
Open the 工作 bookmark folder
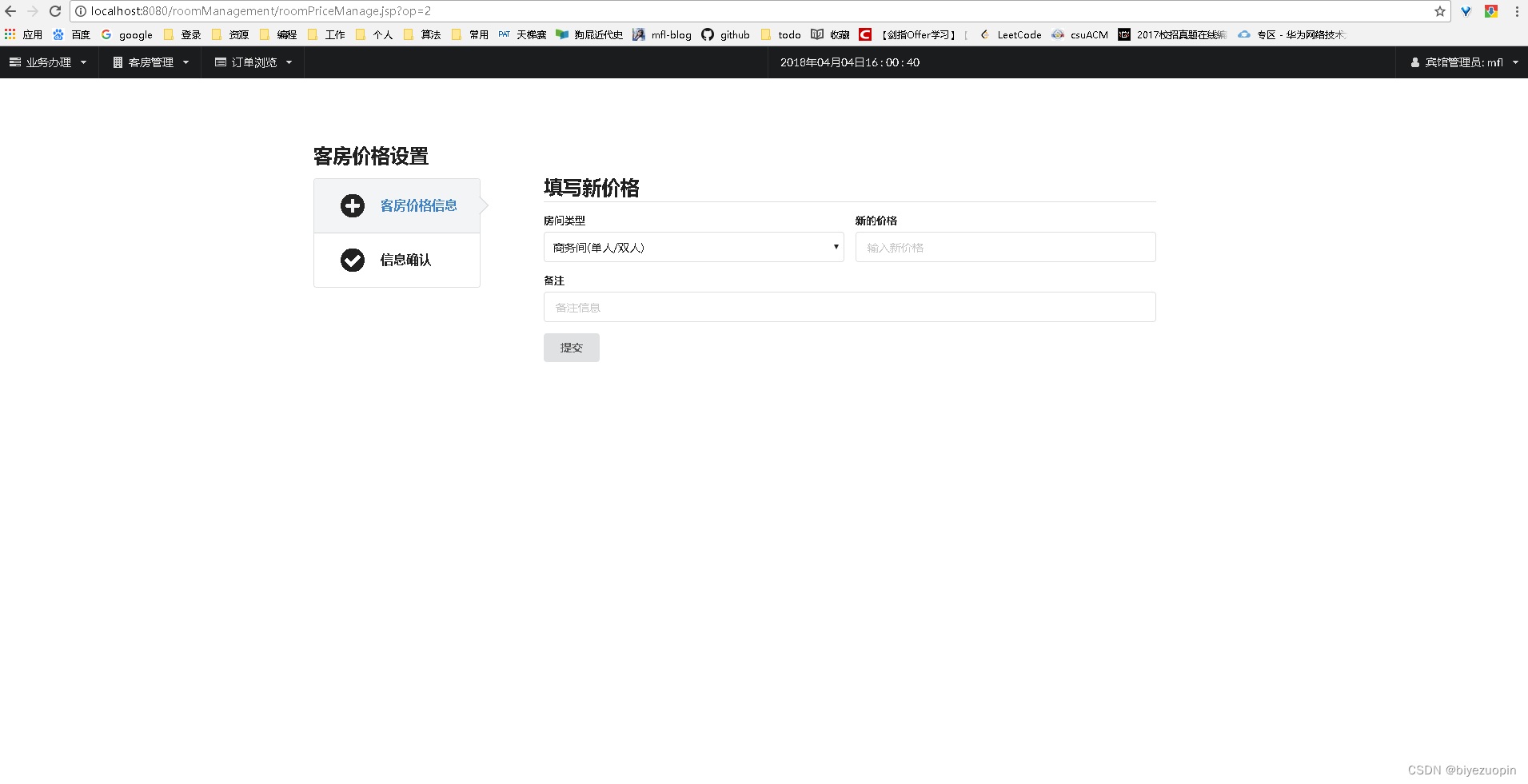pyautogui.click(x=326, y=34)
